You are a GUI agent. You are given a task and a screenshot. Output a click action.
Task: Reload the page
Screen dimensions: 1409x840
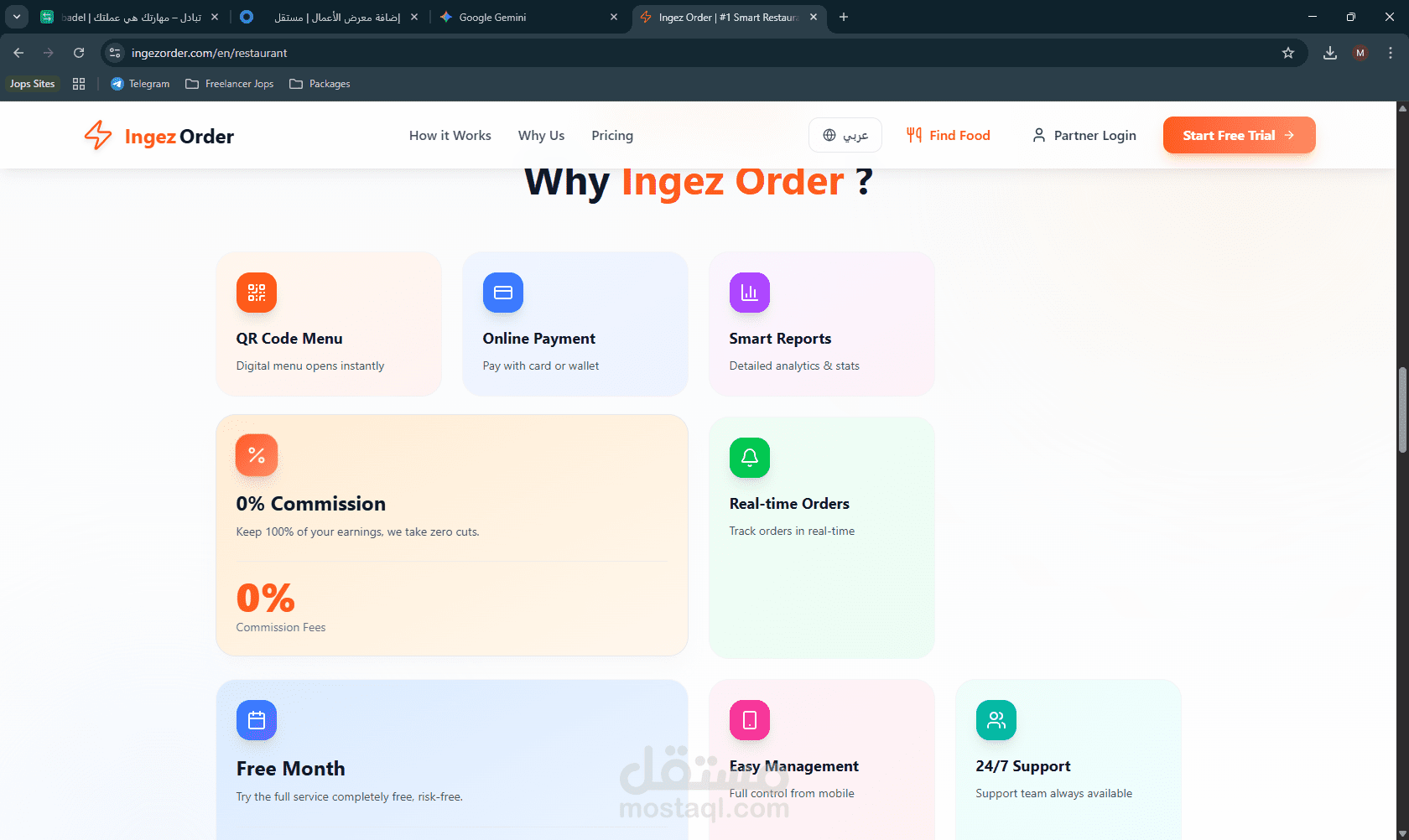point(79,53)
